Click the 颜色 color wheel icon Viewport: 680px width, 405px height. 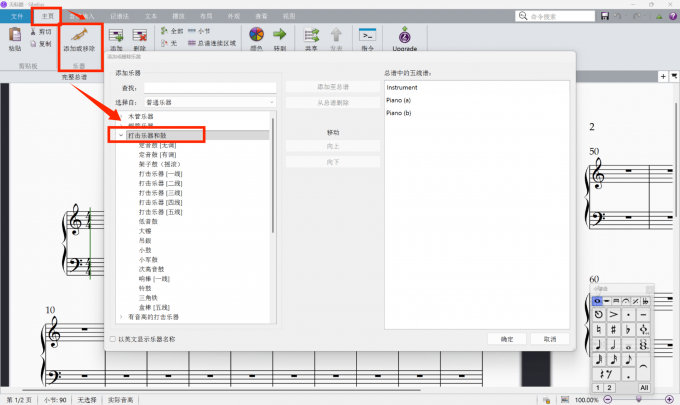(x=256, y=34)
